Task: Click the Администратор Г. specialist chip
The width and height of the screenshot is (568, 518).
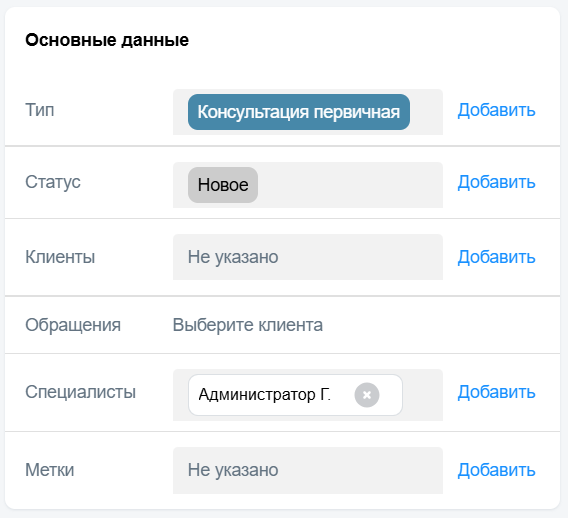Action: point(264,395)
